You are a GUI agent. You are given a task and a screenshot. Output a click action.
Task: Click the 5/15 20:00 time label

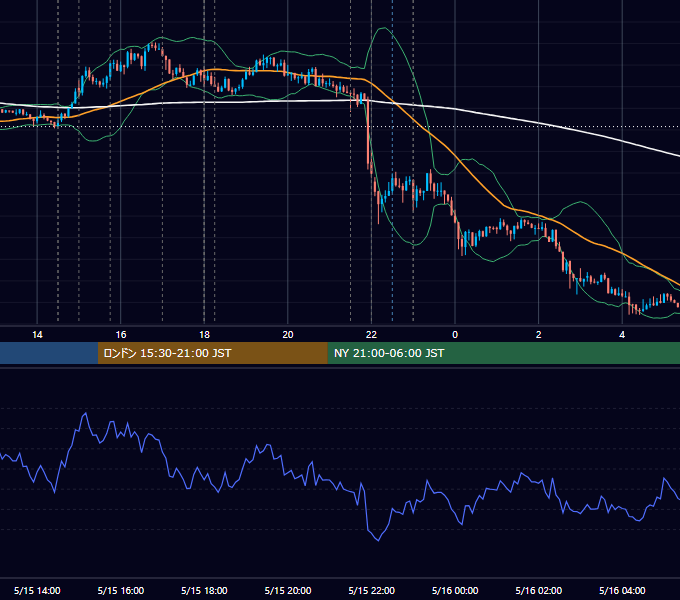pyautogui.click(x=288, y=590)
